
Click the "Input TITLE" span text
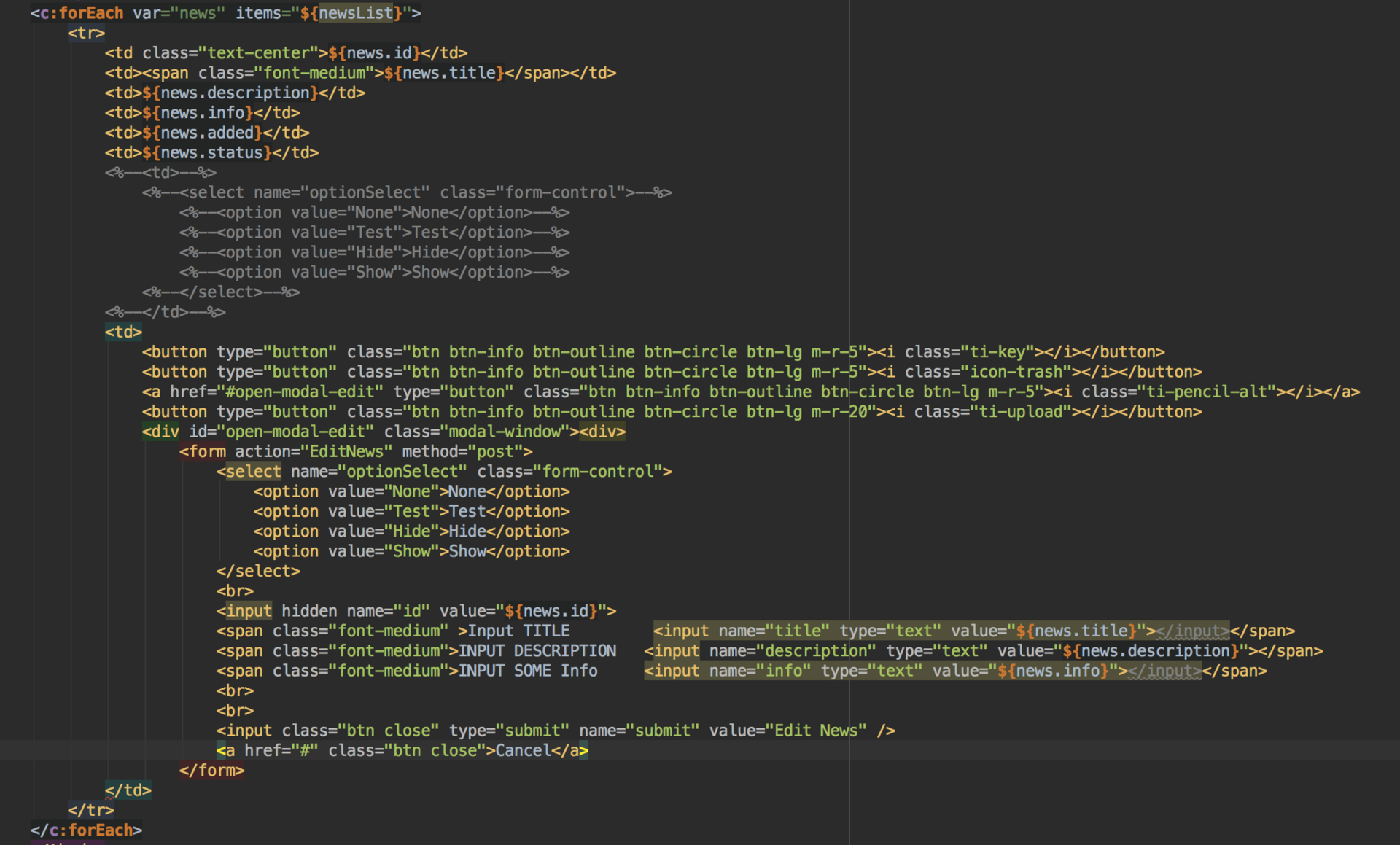(x=518, y=631)
